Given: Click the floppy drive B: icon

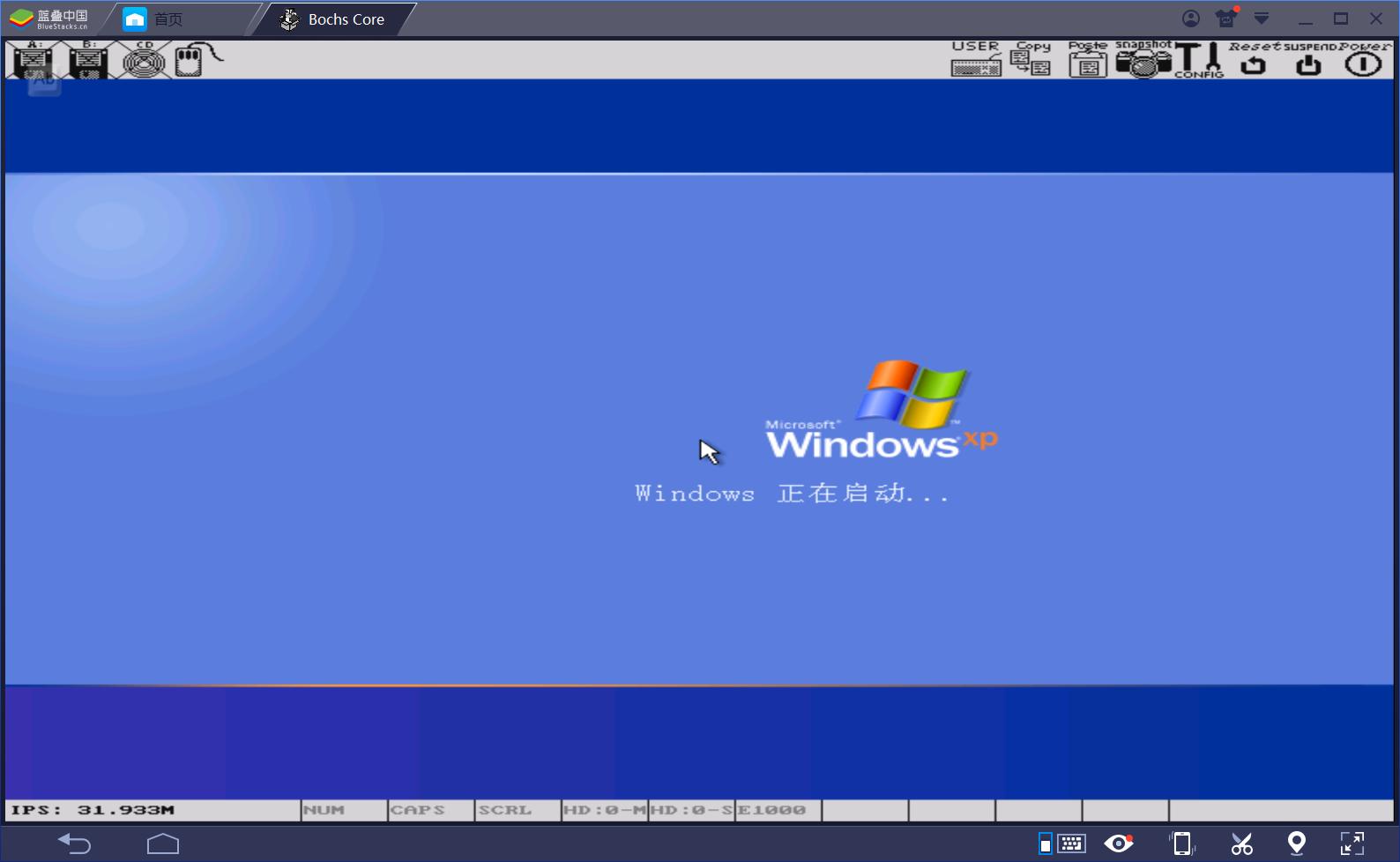Looking at the screenshot, I should coord(88,61).
